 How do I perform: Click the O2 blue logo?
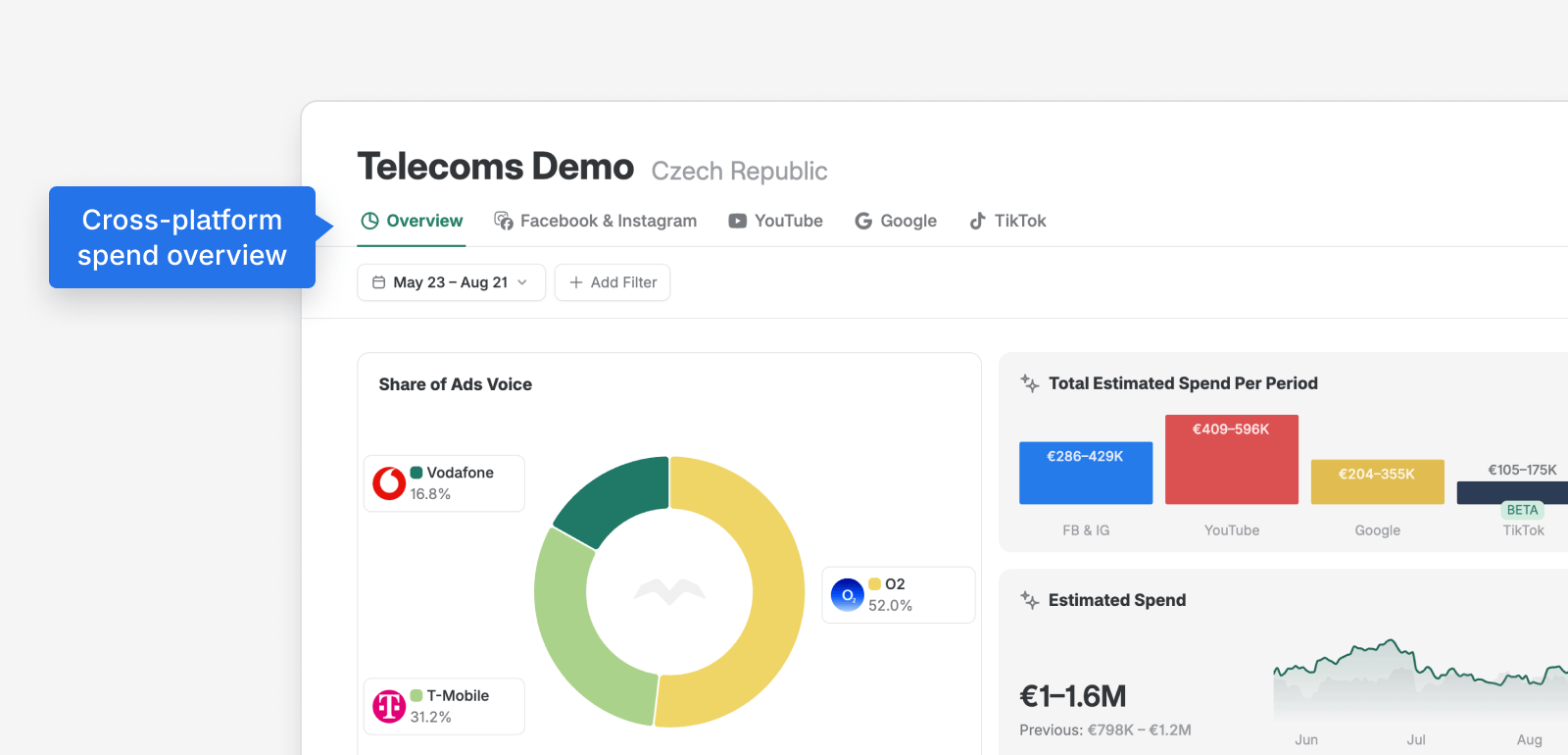coord(847,595)
